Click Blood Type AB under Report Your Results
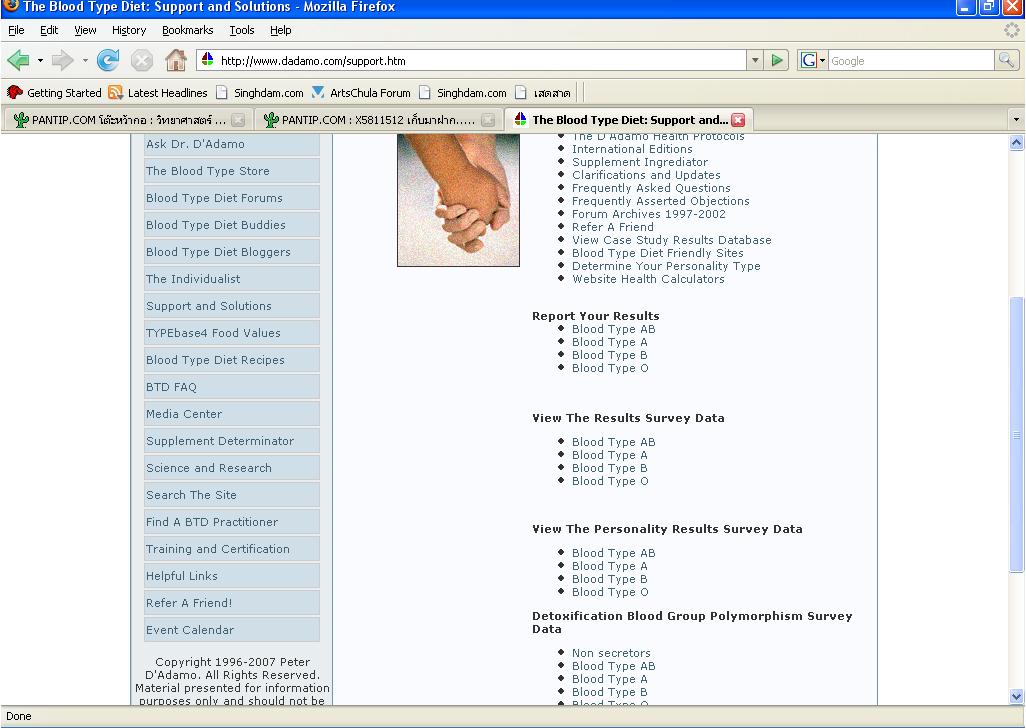The width and height of the screenshot is (1026, 728). click(x=613, y=329)
